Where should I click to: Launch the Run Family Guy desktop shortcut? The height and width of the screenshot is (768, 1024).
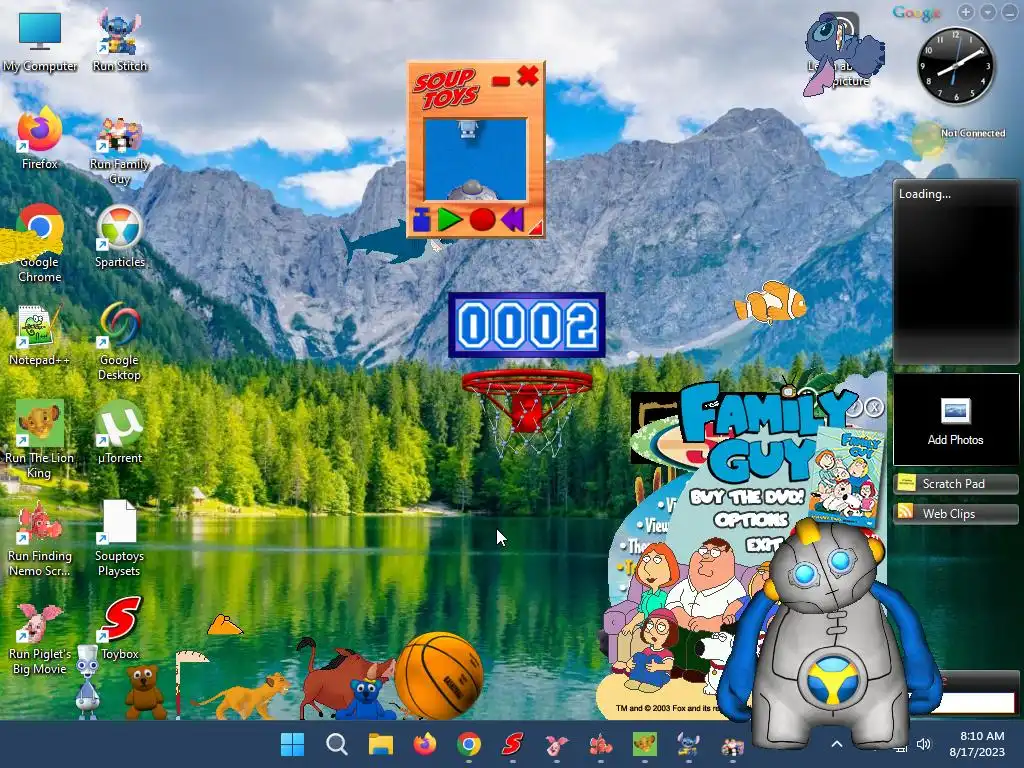pos(120,152)
